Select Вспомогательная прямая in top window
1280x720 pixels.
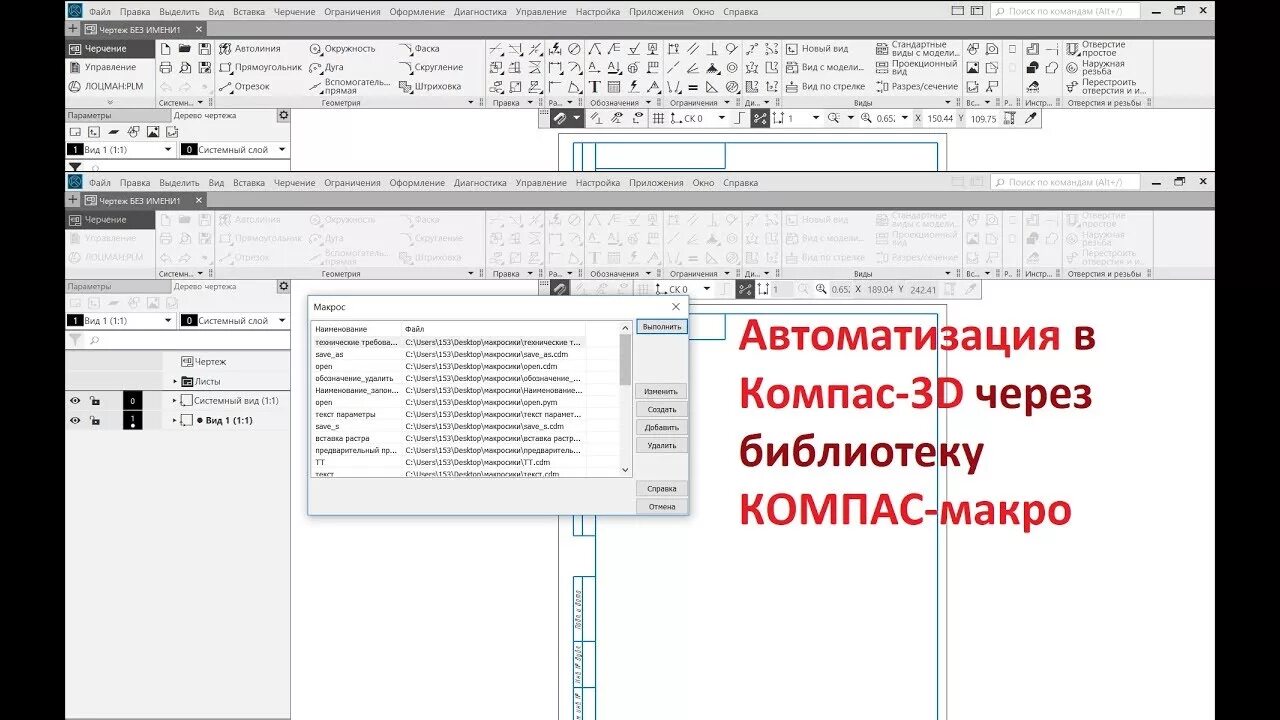(x=350, y=86)
